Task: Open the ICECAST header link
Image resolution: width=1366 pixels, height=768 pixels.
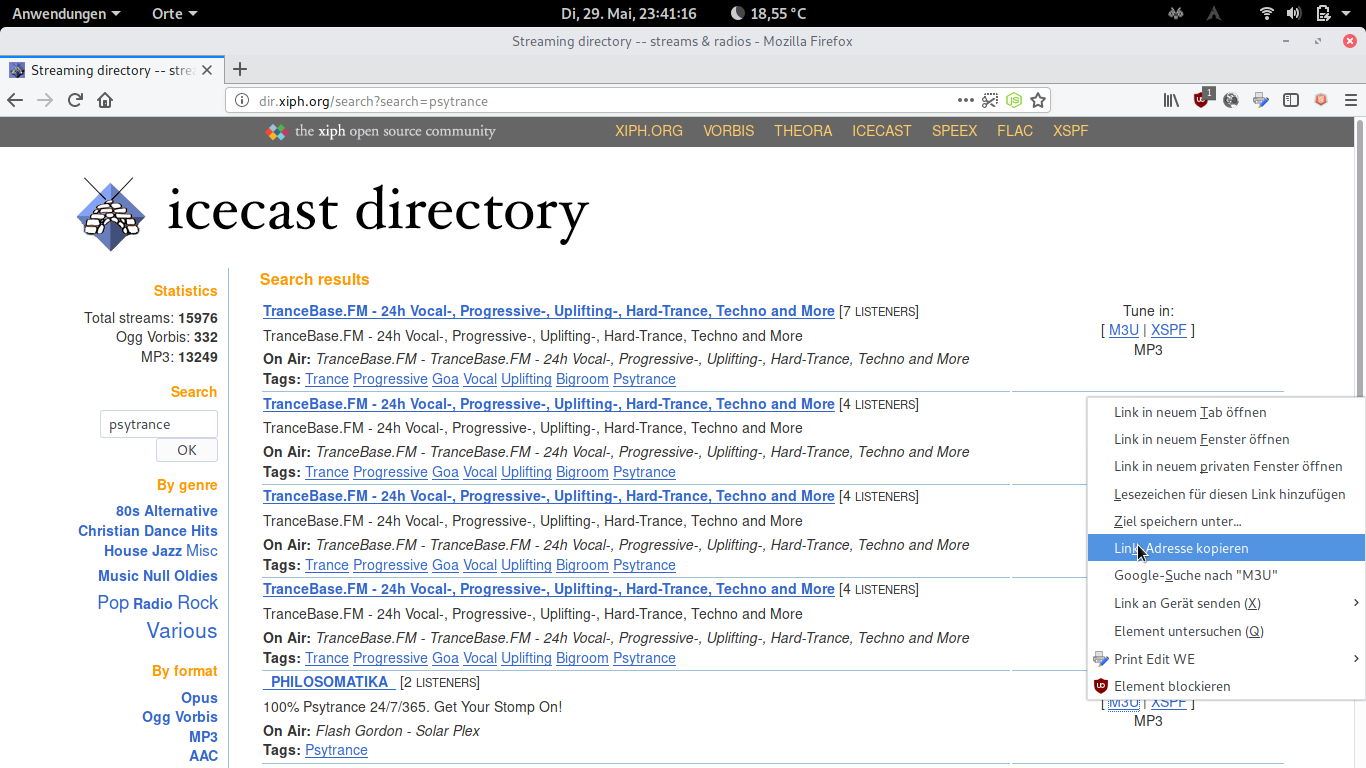Action: 882,131
